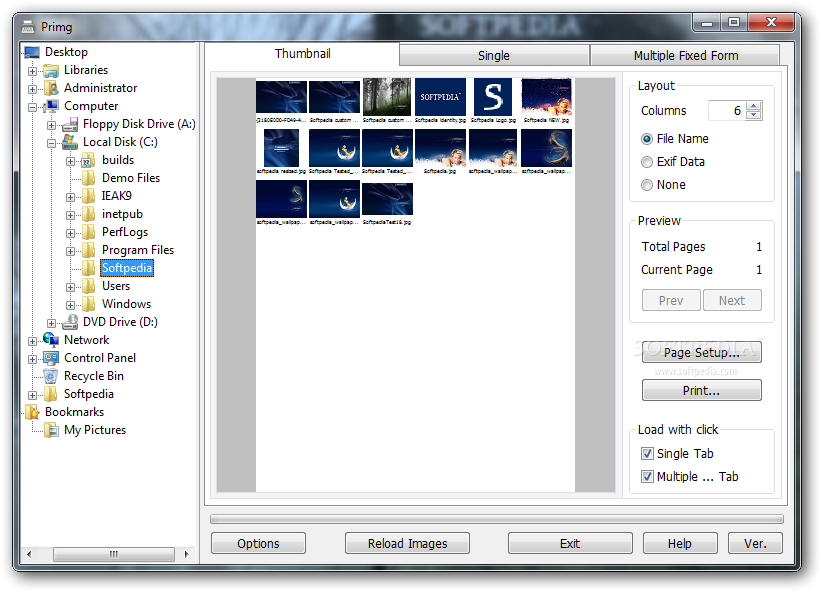Screen dimensions: 822x592
Task: Click the PerfLogs folder icon
Action: pos(88,232)
